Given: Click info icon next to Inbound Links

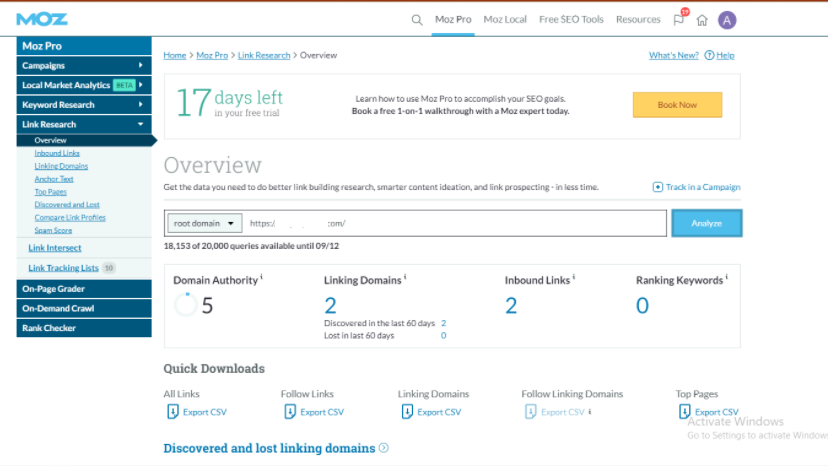Looking at the screenshot, I should pos(573,276).
